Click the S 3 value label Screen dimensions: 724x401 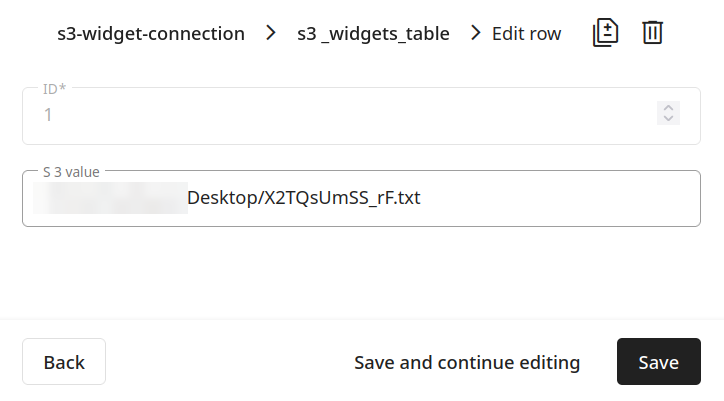[x=70, y=172]
